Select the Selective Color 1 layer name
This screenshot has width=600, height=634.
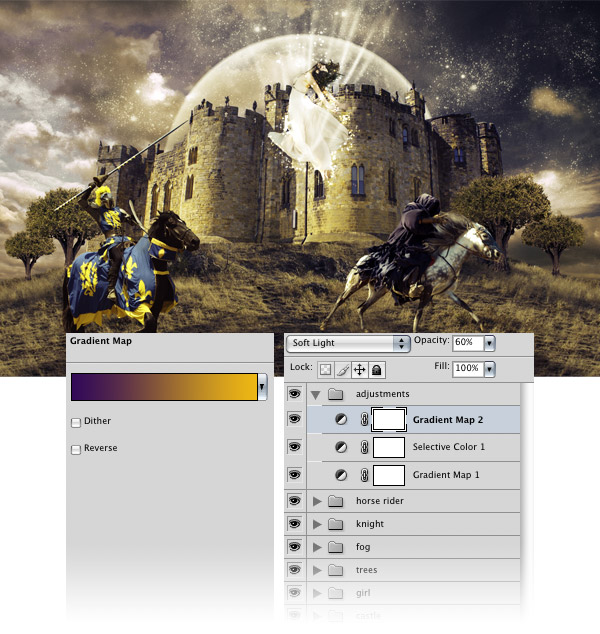click(x=448, y=447)
